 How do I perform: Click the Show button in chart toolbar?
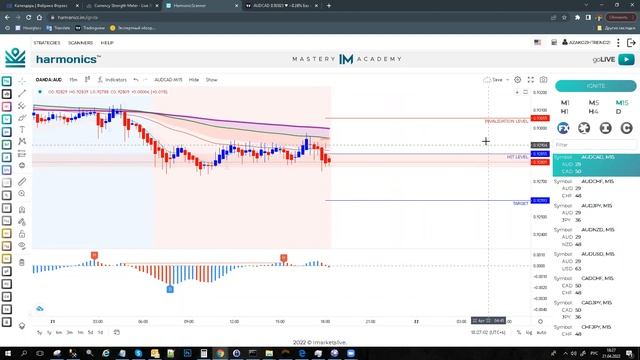point(211,80)
